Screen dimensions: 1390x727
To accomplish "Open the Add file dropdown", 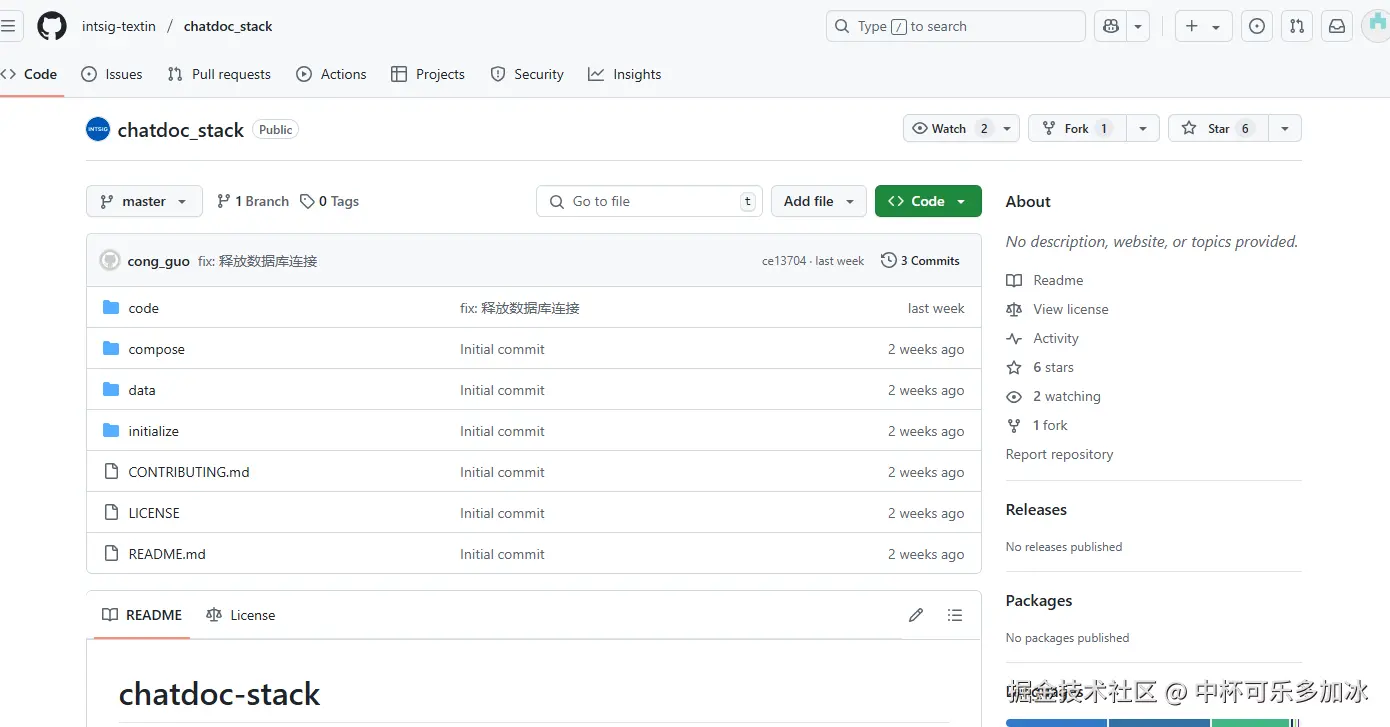I will click(x=819, y=201).
